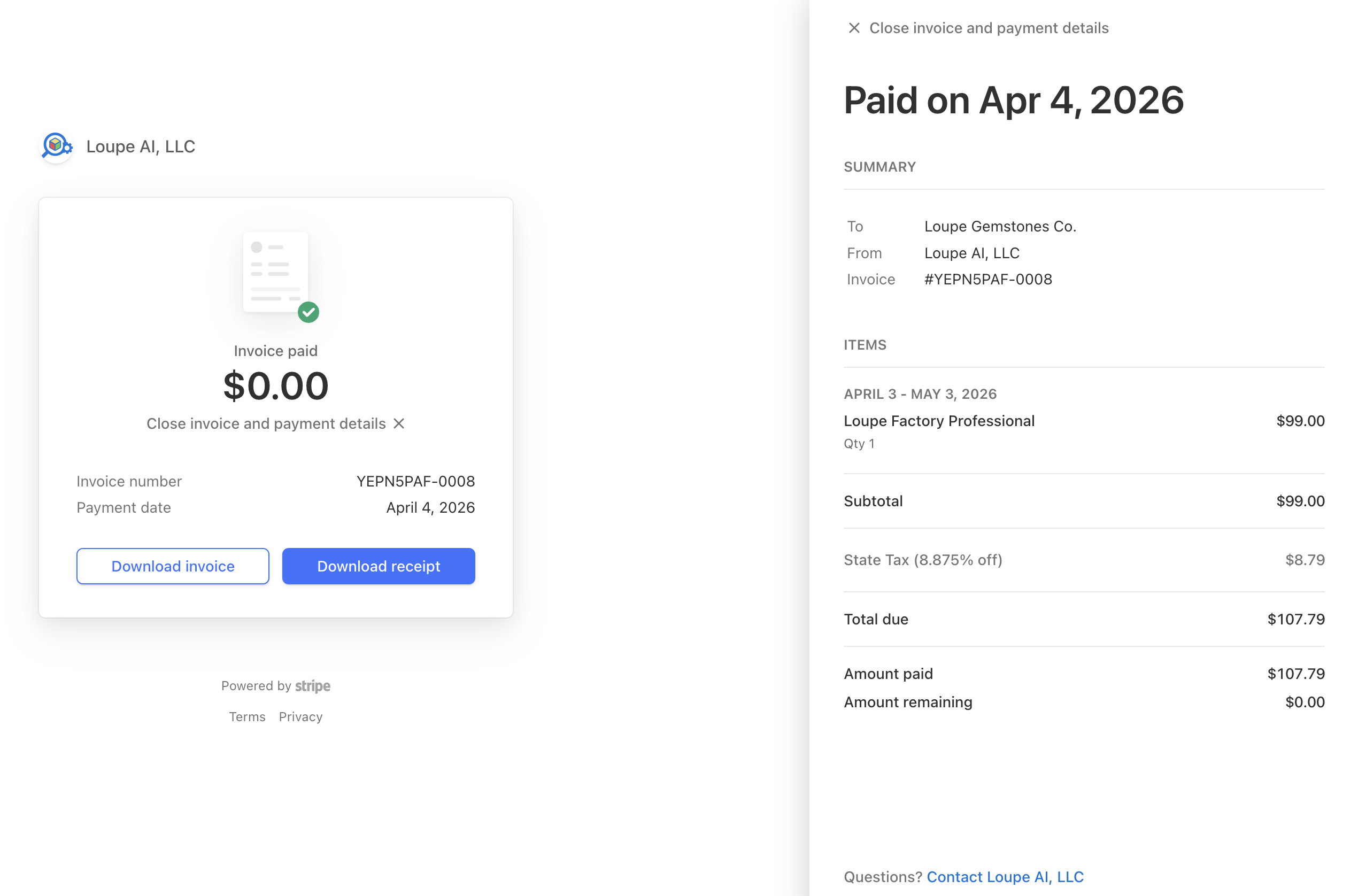Download the invoice PDF

click(173, 566)
